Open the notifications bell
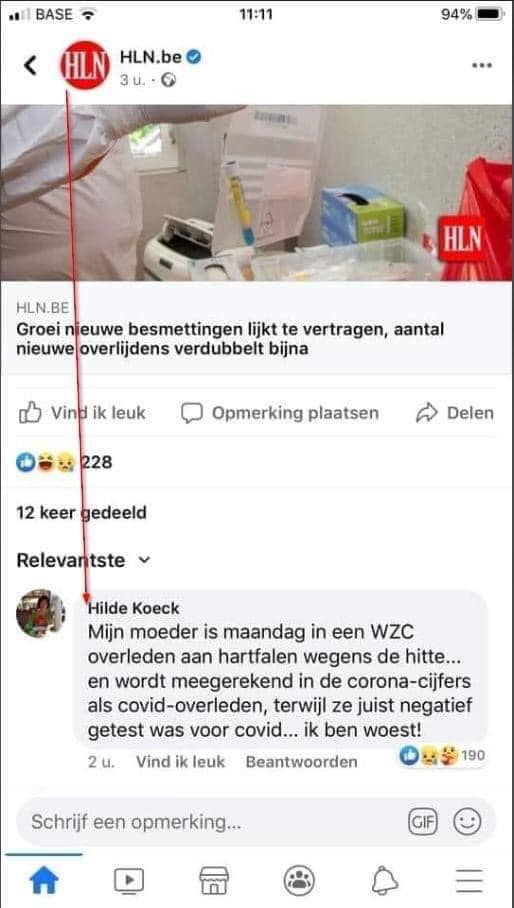This screenshot has height=908, width=514. (384, 881)
